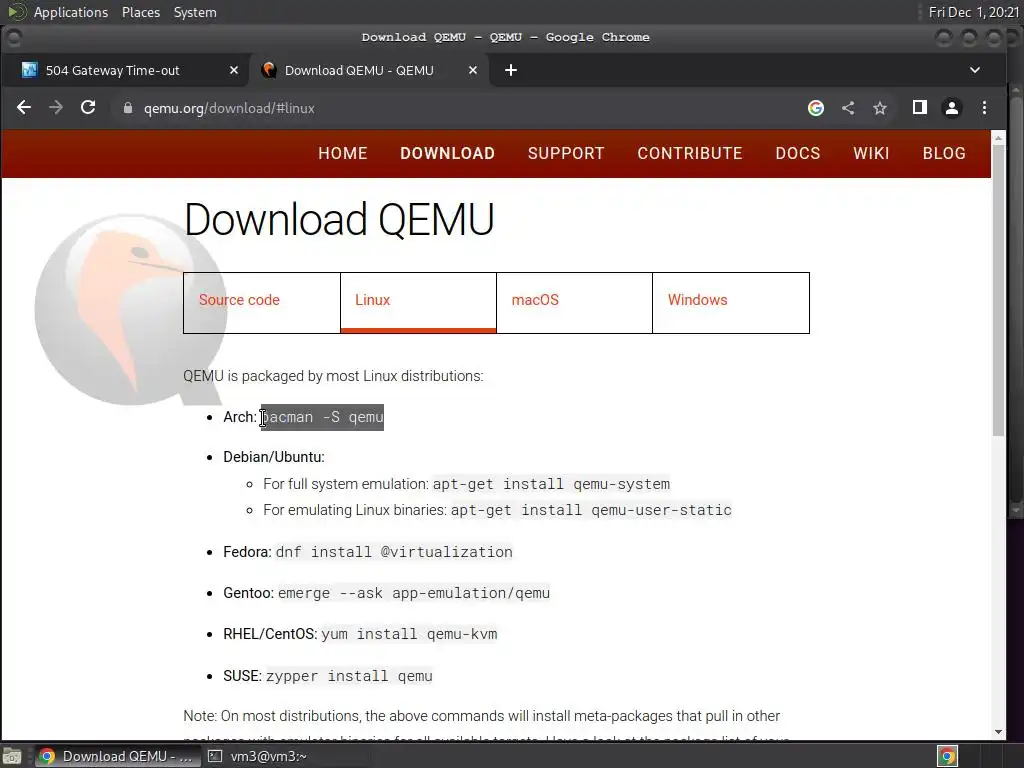Click the highlighted pacman -S qemu command
1024x768 pixels.
322,417
